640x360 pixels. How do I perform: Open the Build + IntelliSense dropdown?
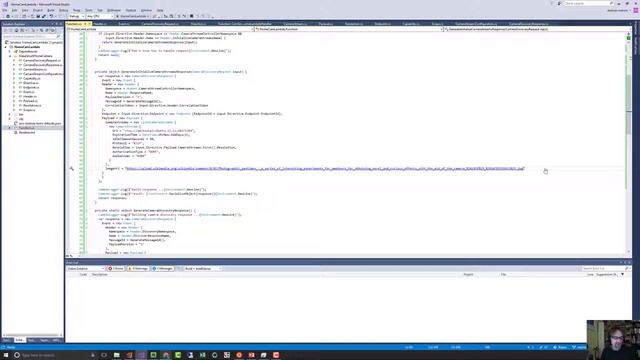(x=202, y=269)
